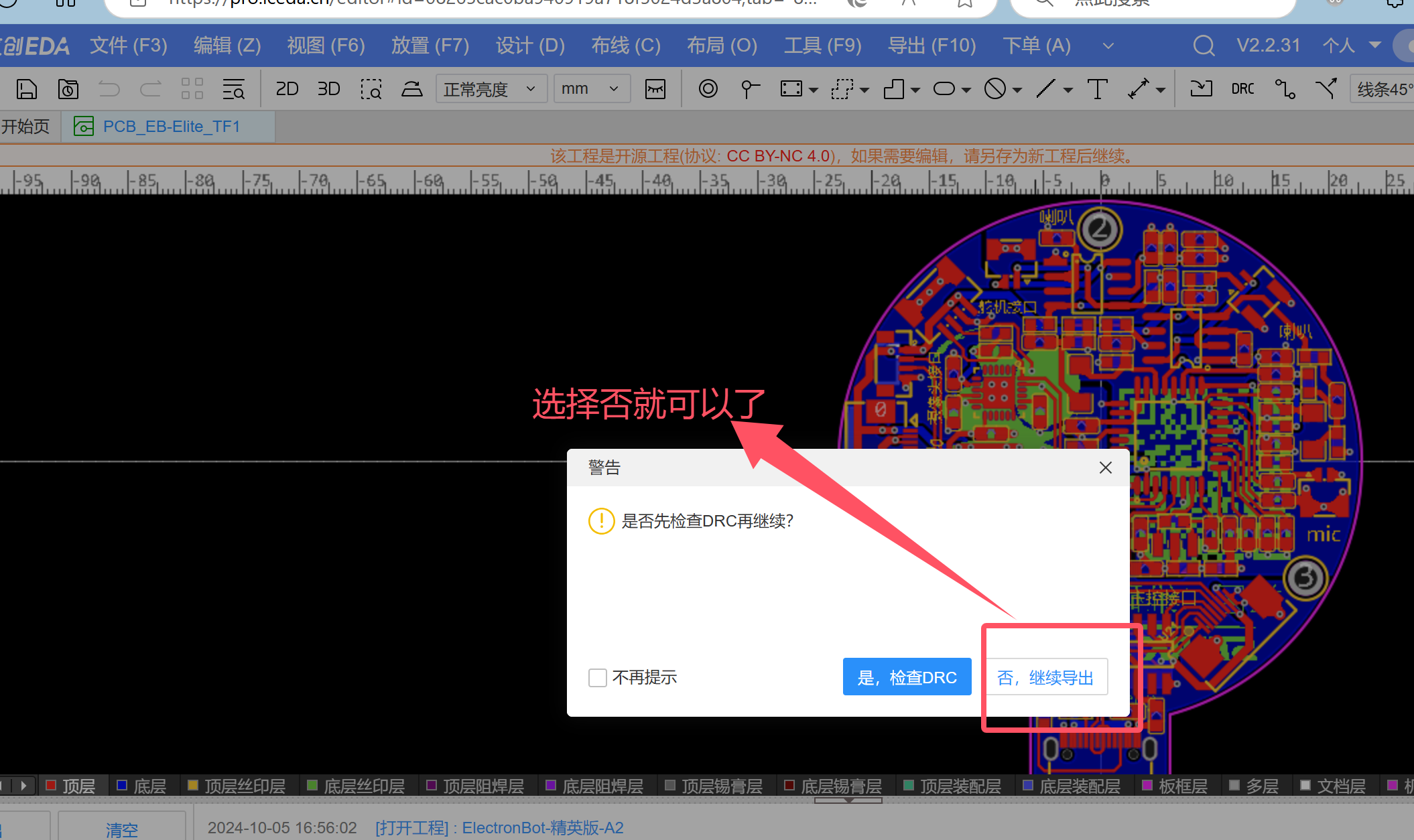Open the 个人 account dropdown
The height and width of the screenshot is (840, 1414).
pos(1352,46)
